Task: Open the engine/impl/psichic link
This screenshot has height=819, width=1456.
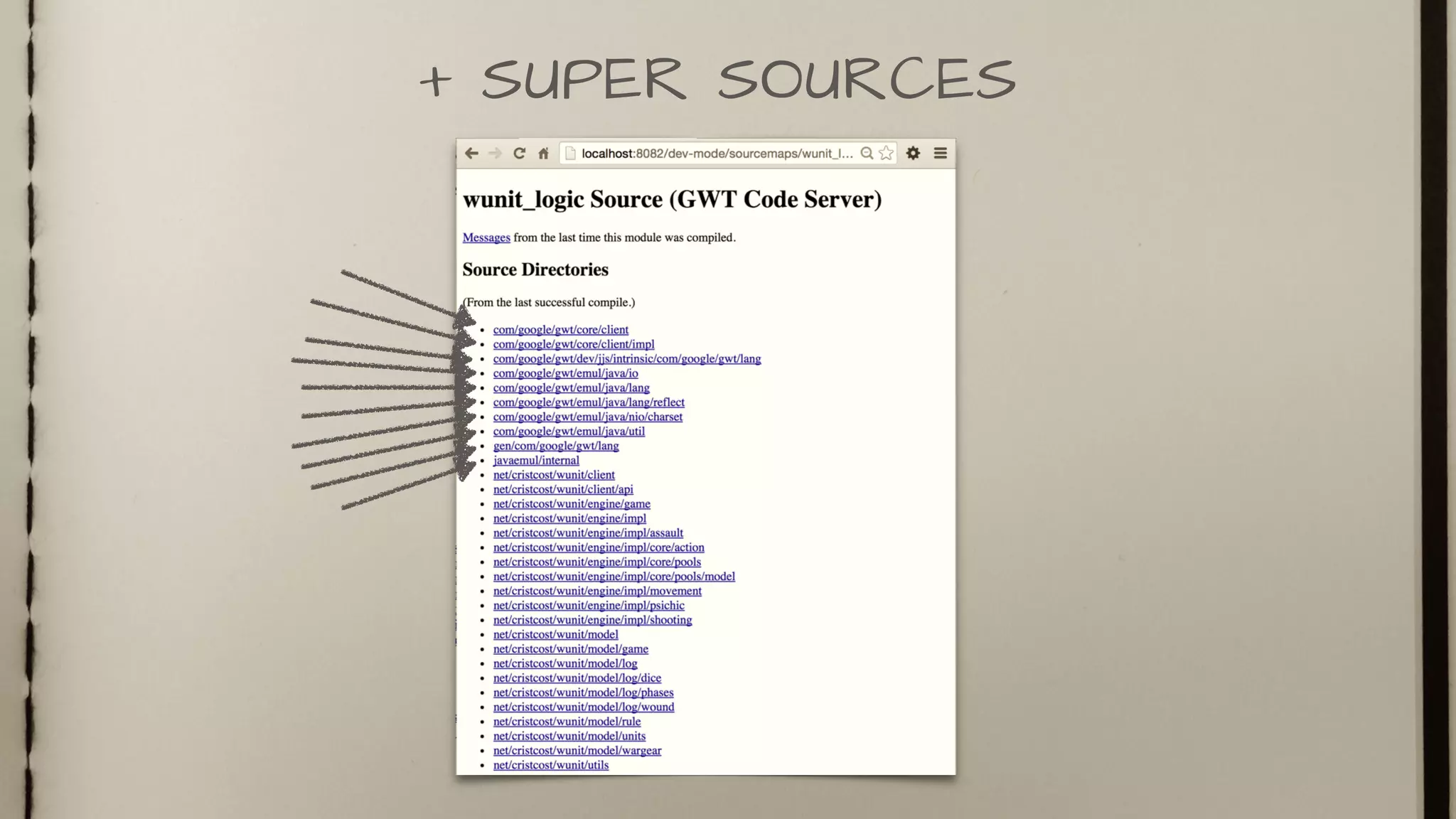Action: click(589, 606)
